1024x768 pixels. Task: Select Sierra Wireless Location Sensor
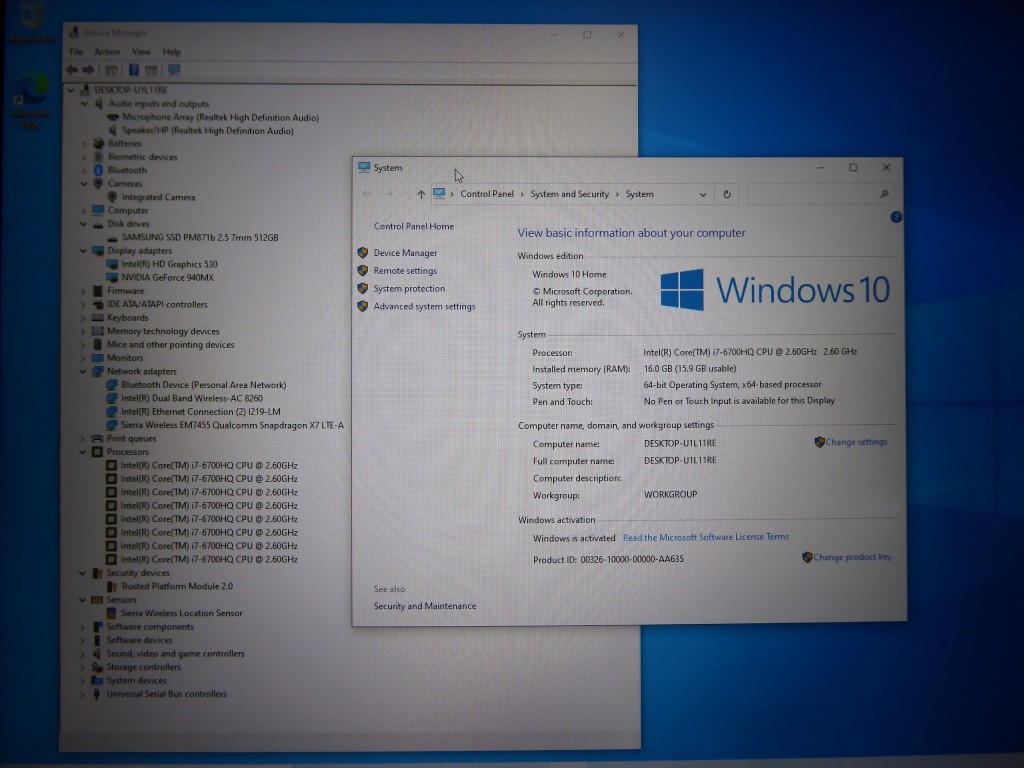pos(181,613)
